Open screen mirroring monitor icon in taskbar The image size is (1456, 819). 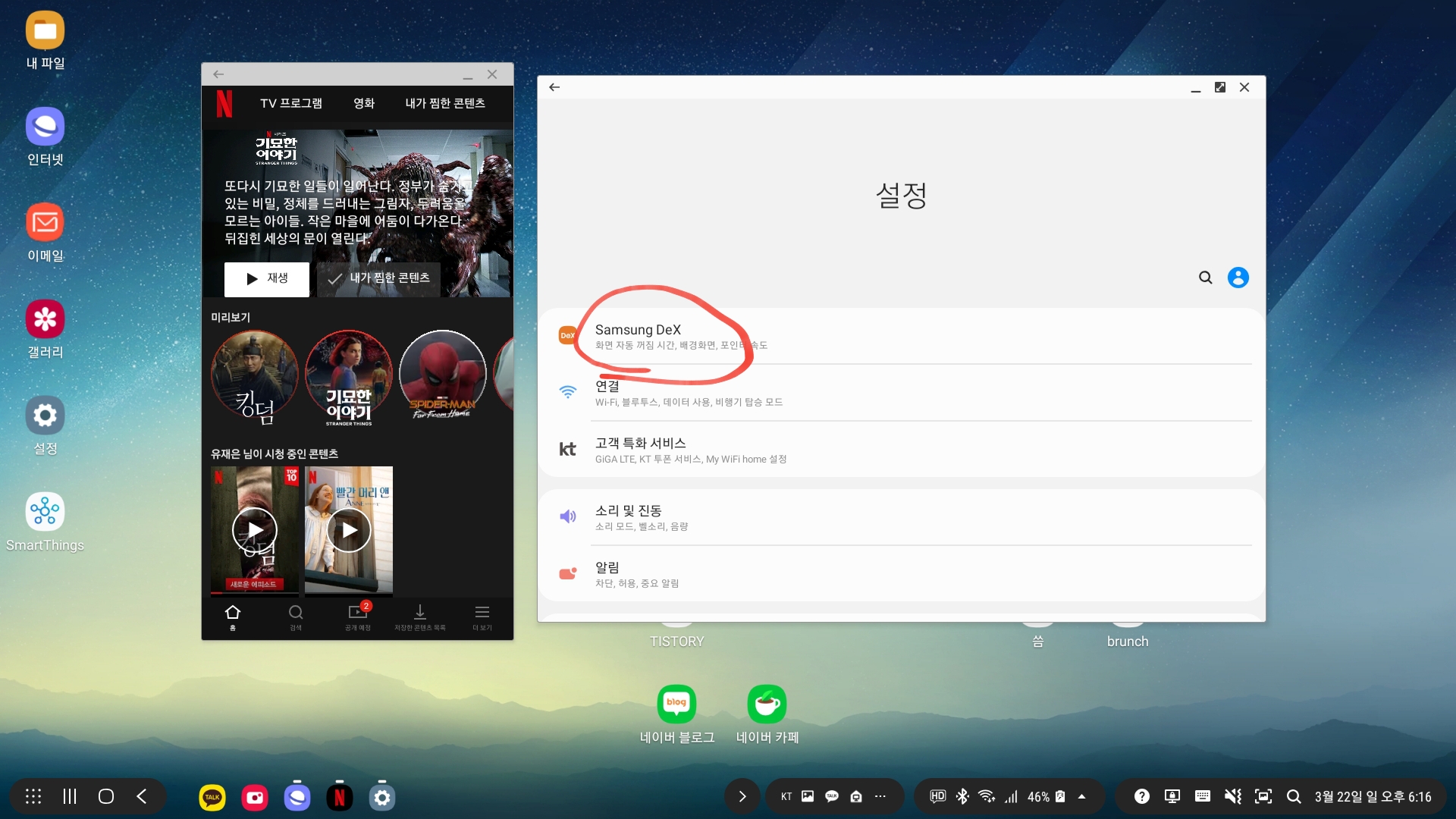click(1172, 796)
